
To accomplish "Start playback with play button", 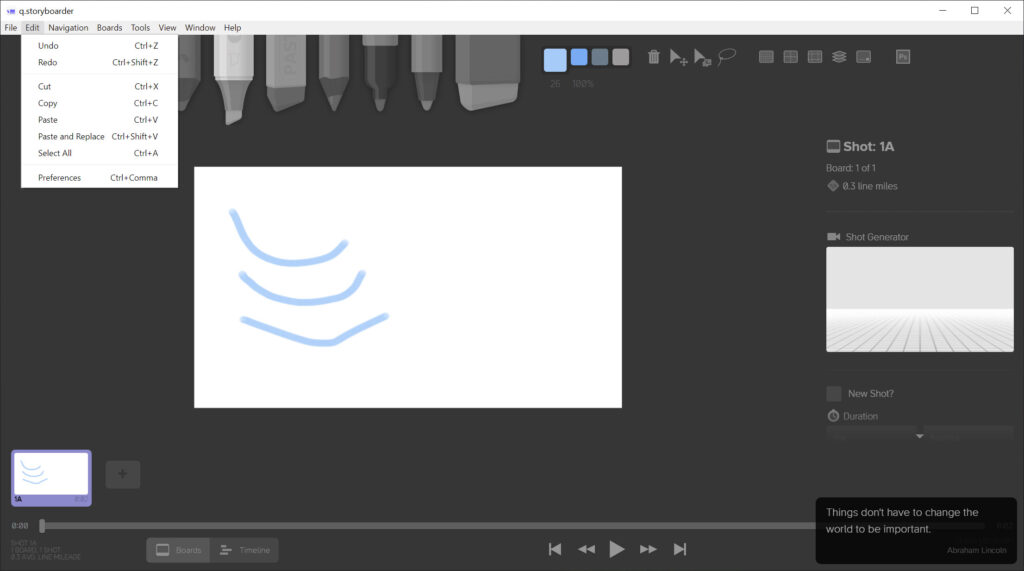I will [616, 549].
